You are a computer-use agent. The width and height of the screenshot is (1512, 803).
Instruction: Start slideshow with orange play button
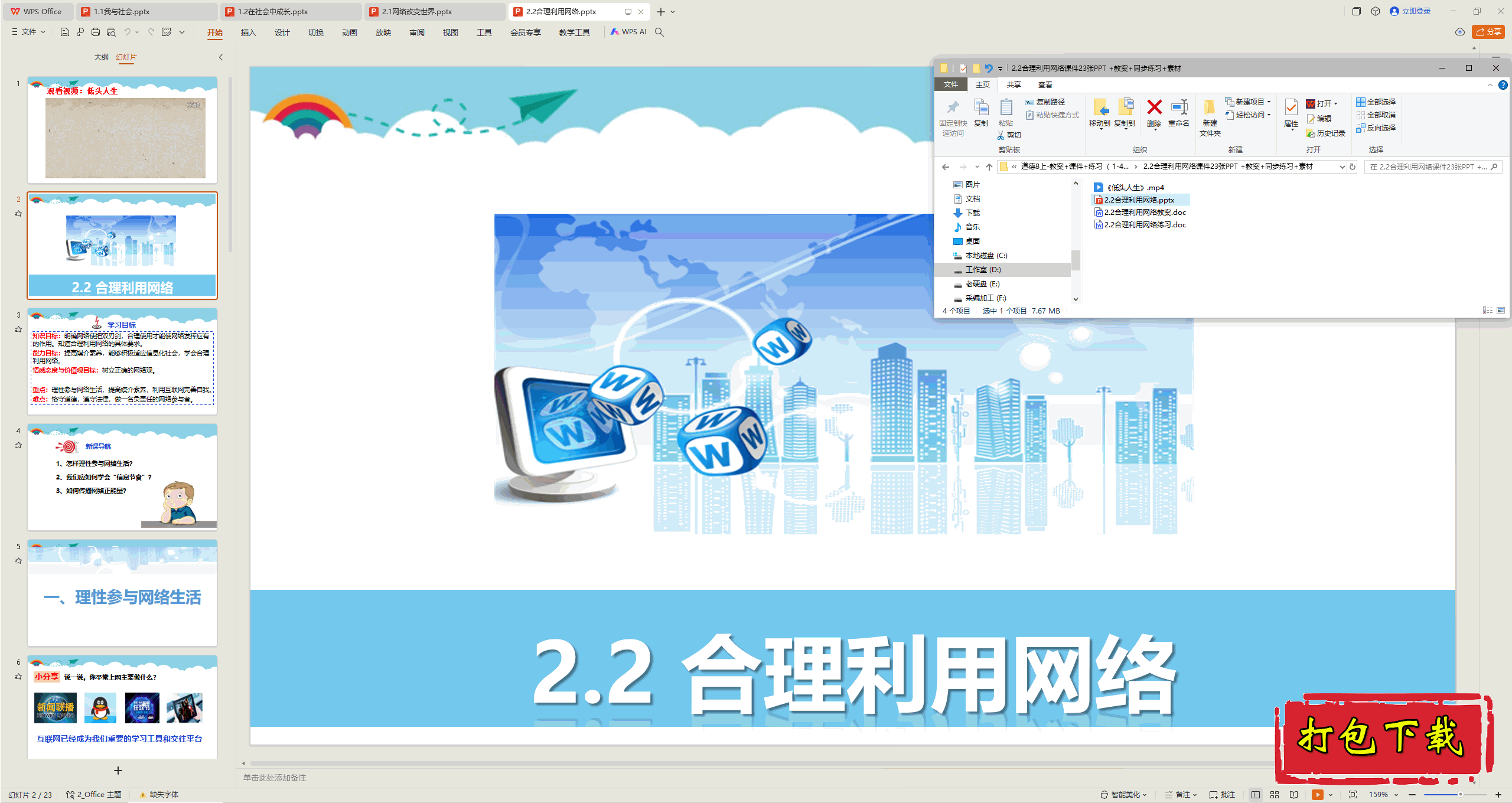point(1317,795)
